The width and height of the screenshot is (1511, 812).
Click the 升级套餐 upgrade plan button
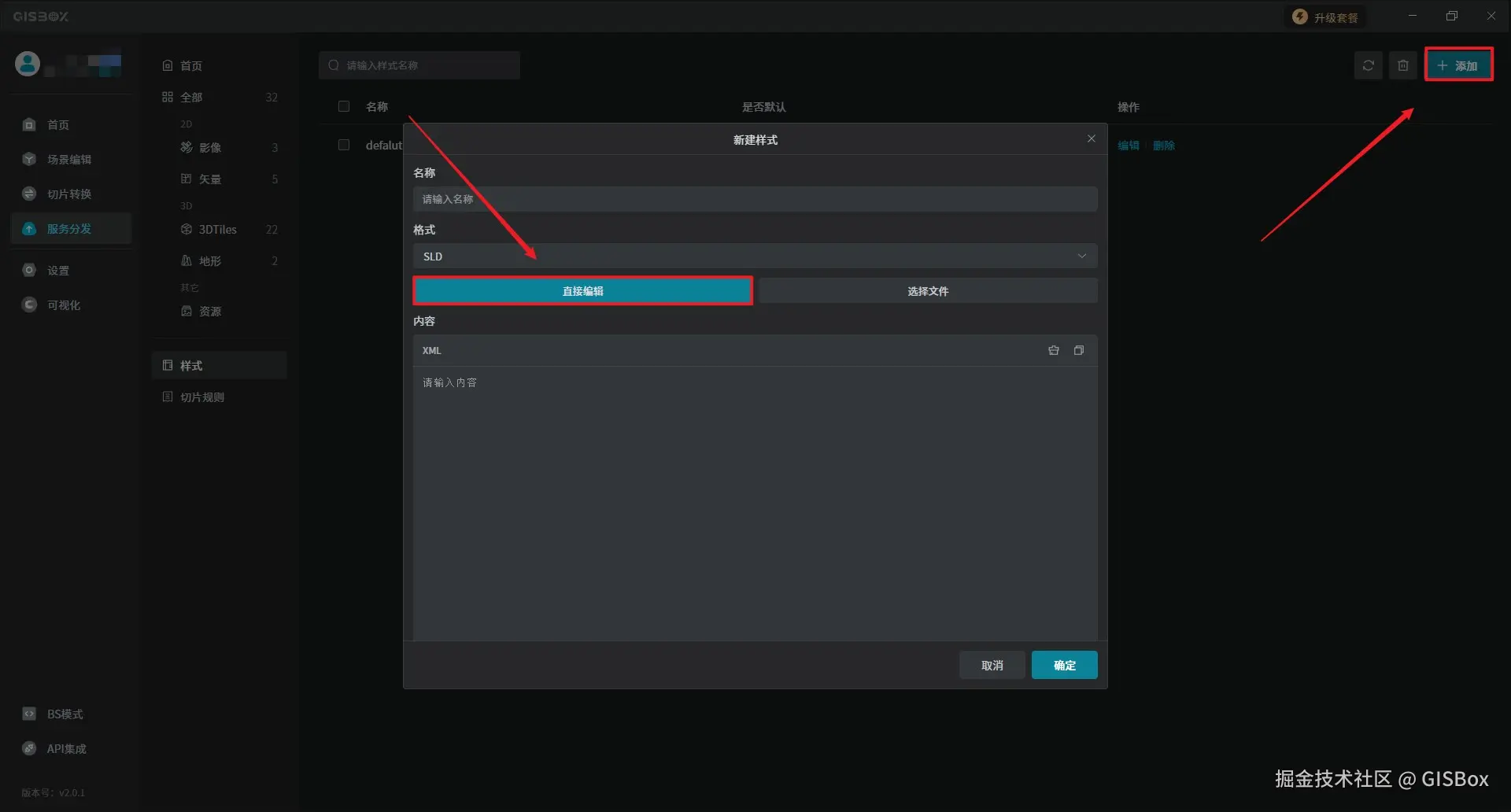point(1326,17)
